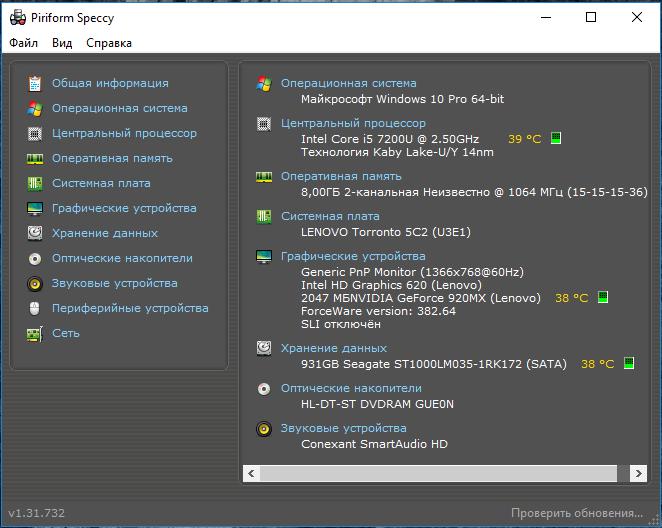Click the GPU temperature indicator icon
662x528 pixels.
tap(603, 297)
